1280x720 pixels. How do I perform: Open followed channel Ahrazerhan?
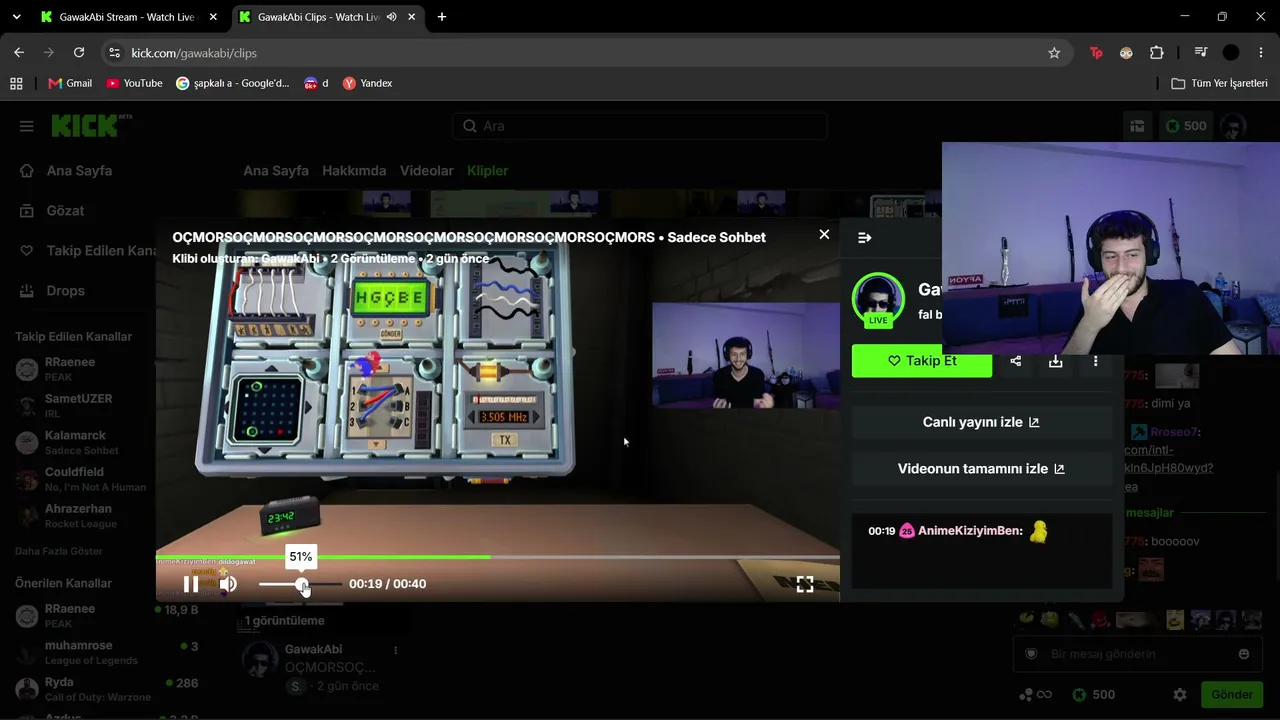point(78,516)
